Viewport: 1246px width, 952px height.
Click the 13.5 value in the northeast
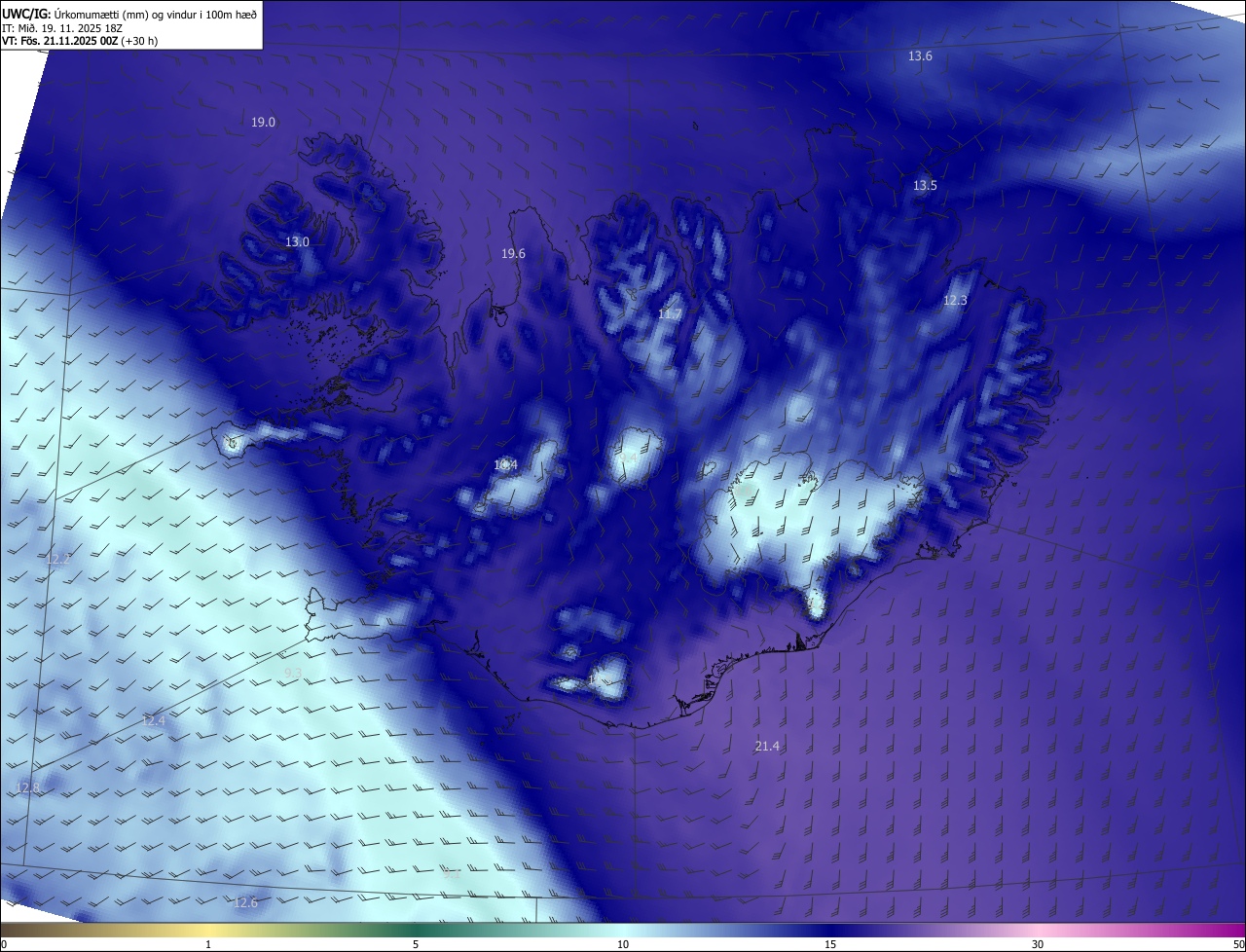tap(925, 186)
